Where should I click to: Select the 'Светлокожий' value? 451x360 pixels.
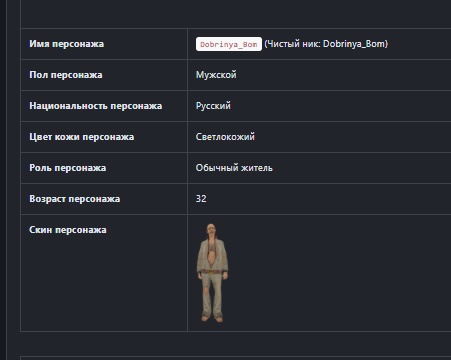pyautogui.click(x=225, y=137)
